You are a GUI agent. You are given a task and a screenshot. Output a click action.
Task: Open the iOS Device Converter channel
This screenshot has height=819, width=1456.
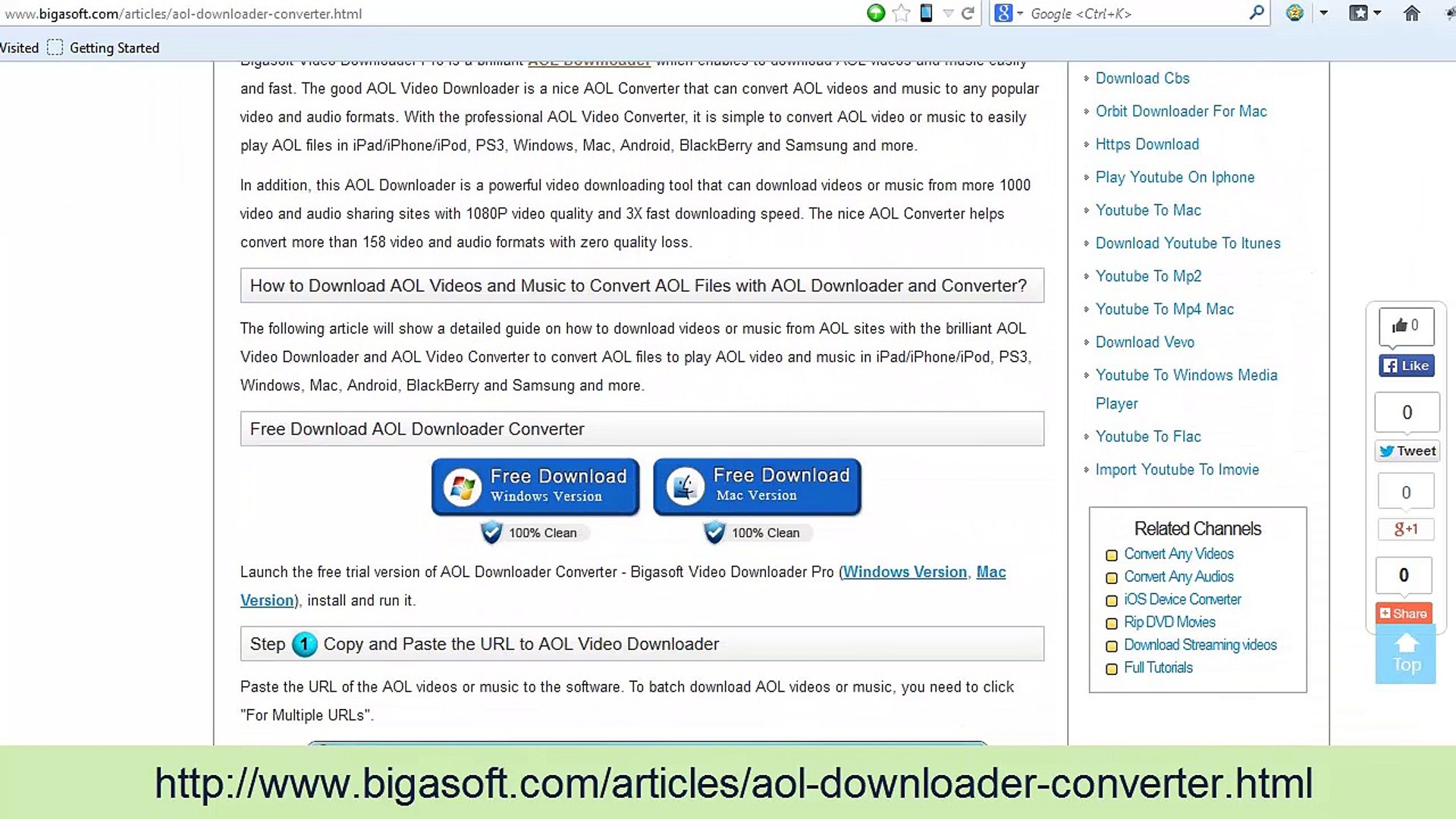pos(1182,599)
